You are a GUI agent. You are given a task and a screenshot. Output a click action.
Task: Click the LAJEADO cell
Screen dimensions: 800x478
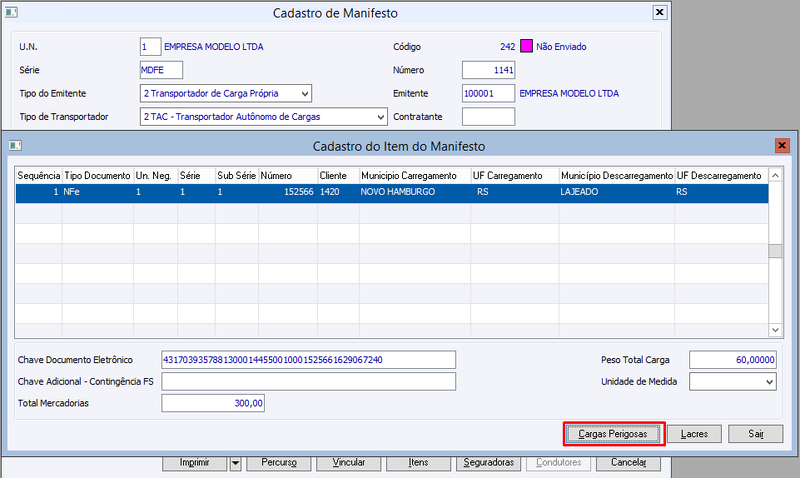617,192
